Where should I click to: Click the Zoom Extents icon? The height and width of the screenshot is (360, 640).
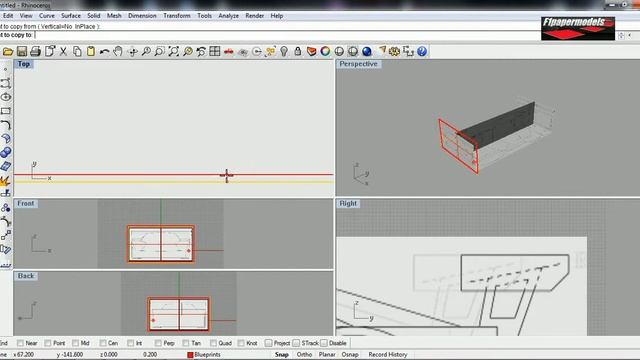click(173, 51)
